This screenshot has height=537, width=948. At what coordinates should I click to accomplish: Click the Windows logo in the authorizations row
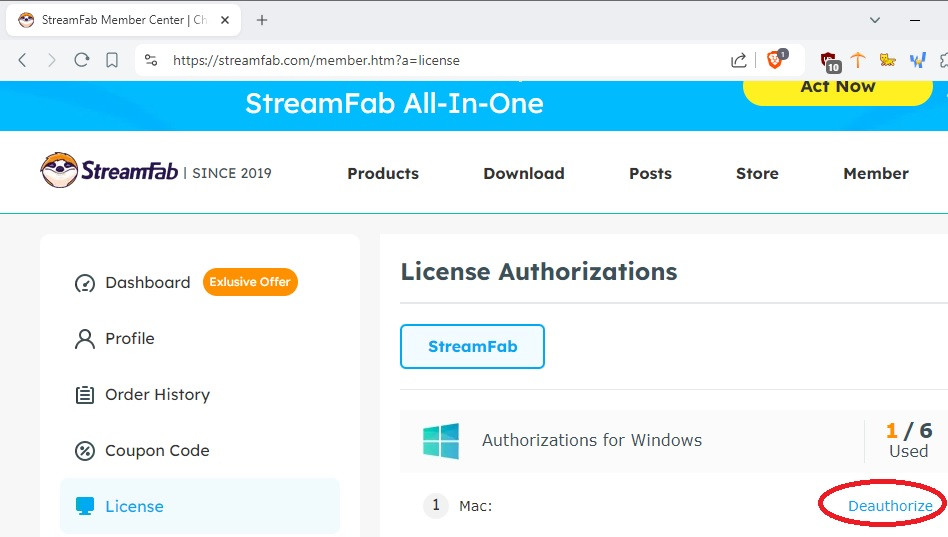pos(441,441)
